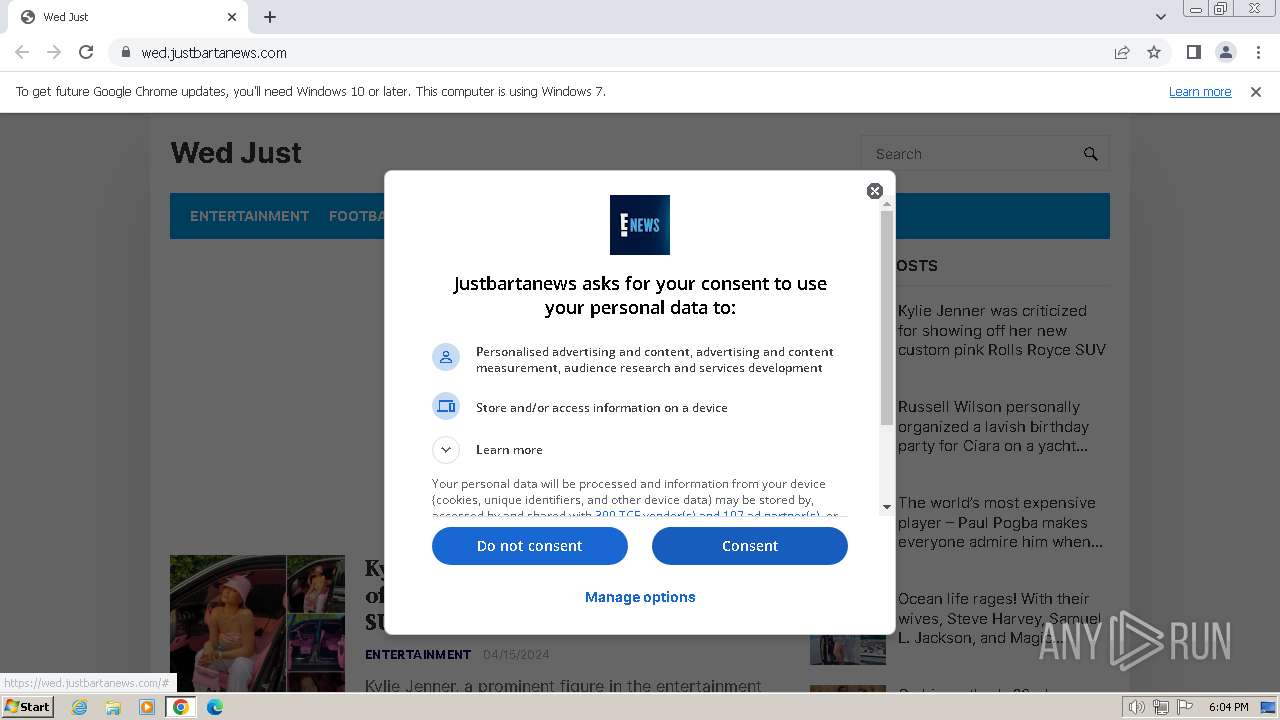This screenshot has height=720, width=1280.
Task: Open the ENTERTAINMENT menu item
Action: point(249,216)
